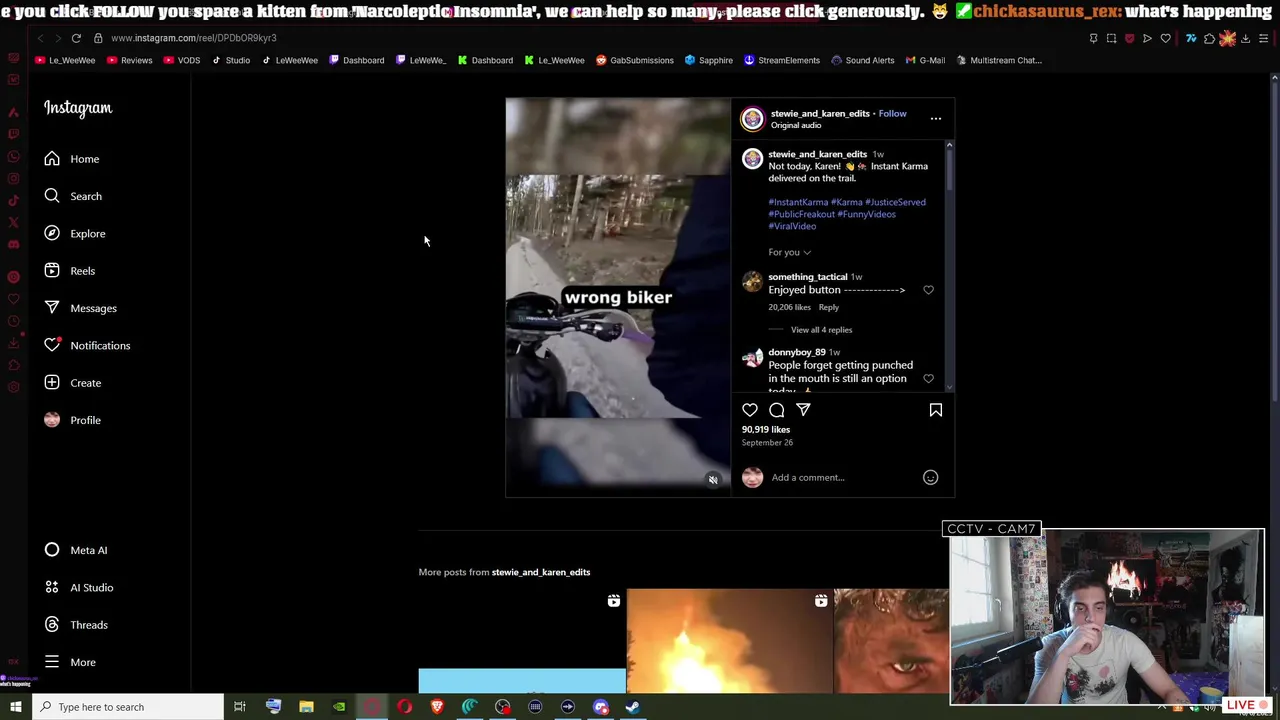Open the Sound Alerts bookmark
Viewport: 1280px width, 720px height.
click(x=863, y=60)
